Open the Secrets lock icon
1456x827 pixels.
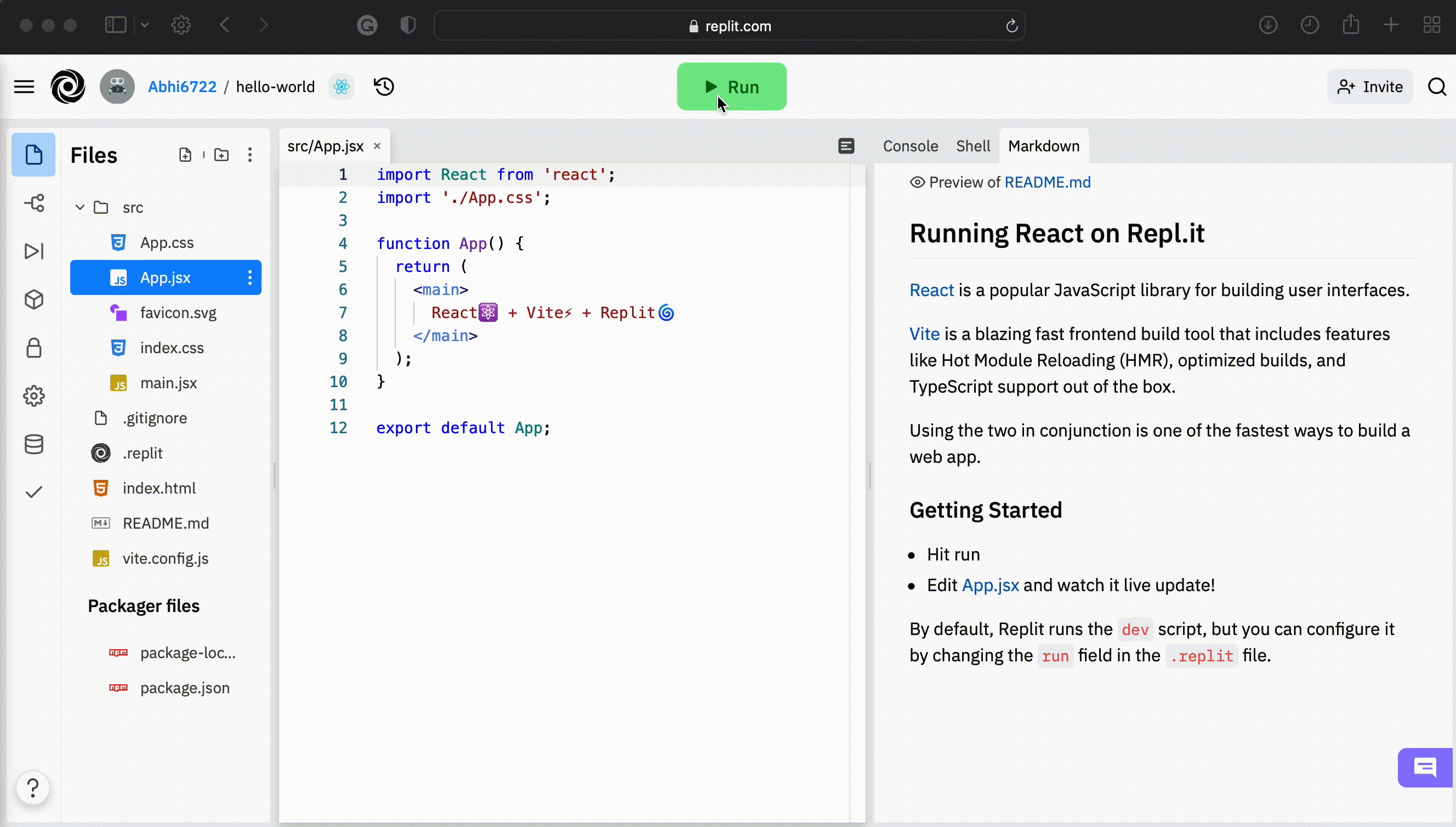click(34, 348)
